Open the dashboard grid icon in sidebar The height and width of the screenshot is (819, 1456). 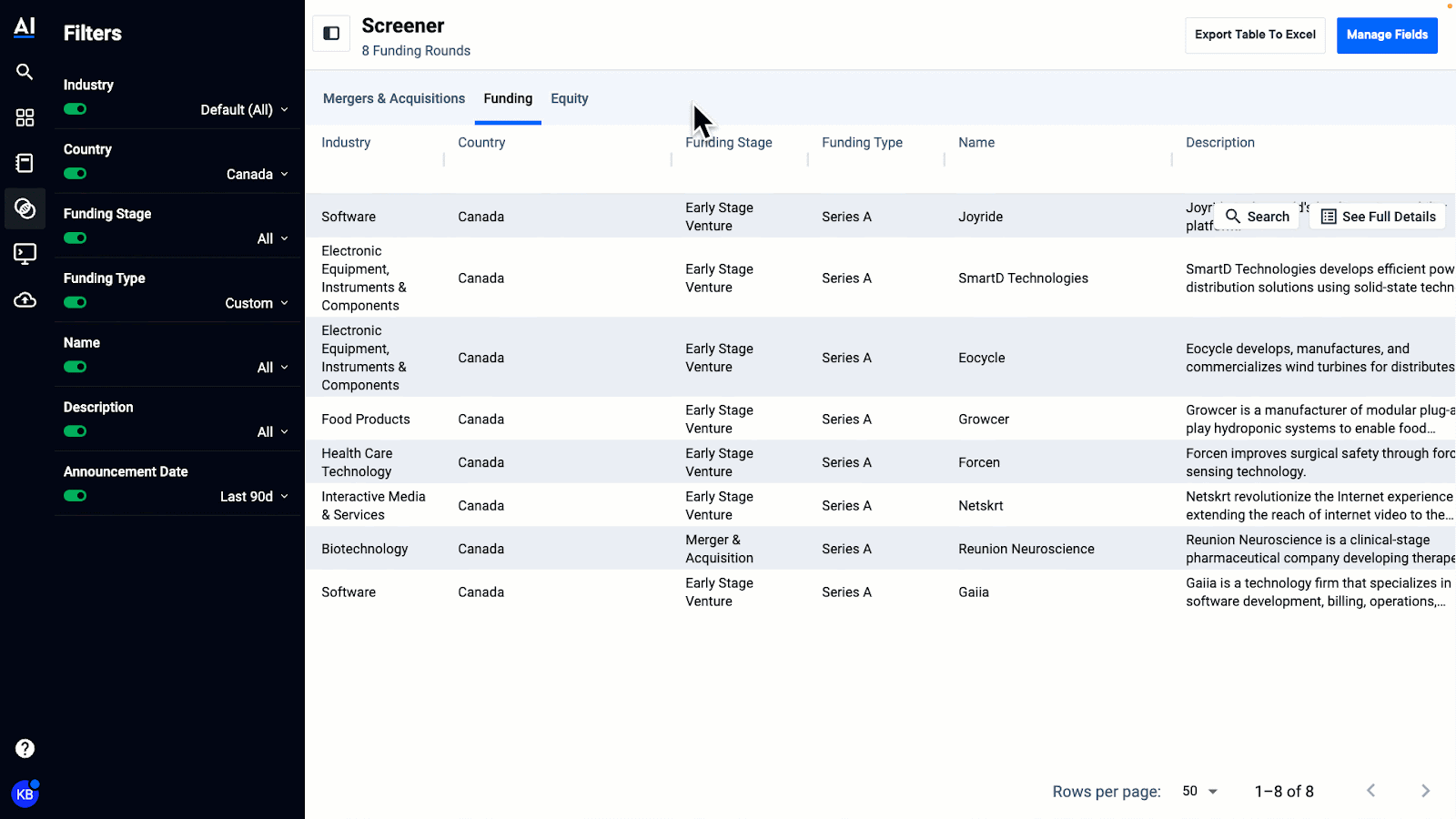pos(25,117)
